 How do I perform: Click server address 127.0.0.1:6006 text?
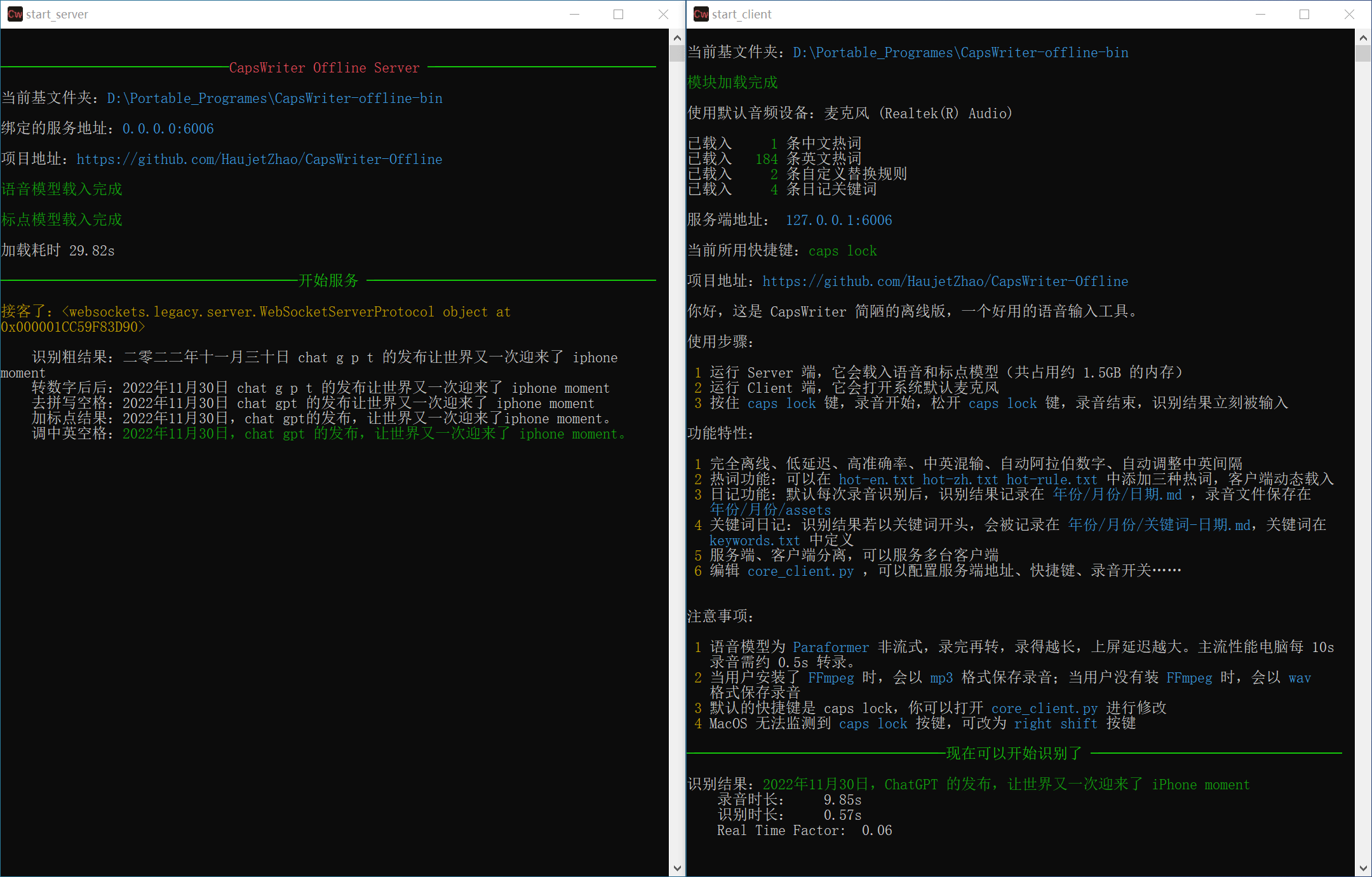click(x=838, y=221)
